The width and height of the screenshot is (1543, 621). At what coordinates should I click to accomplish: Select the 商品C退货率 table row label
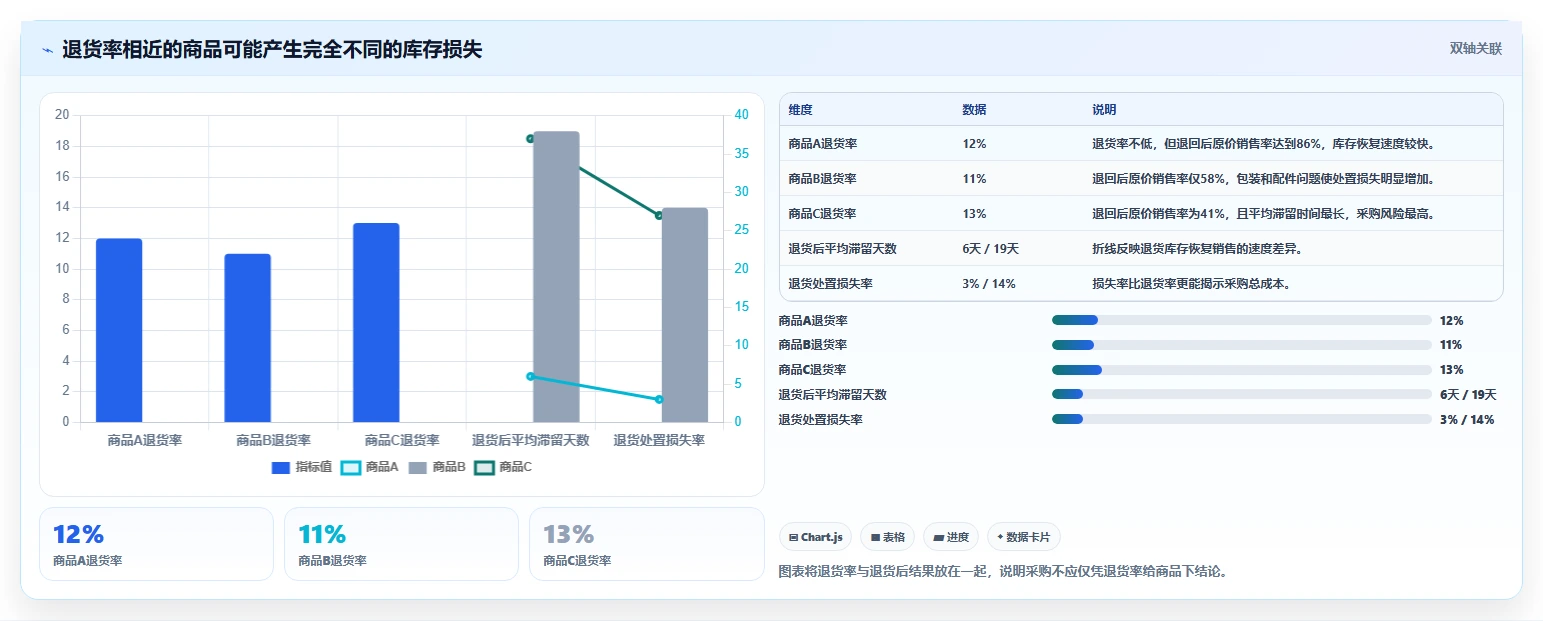click(x=823, y=214)
